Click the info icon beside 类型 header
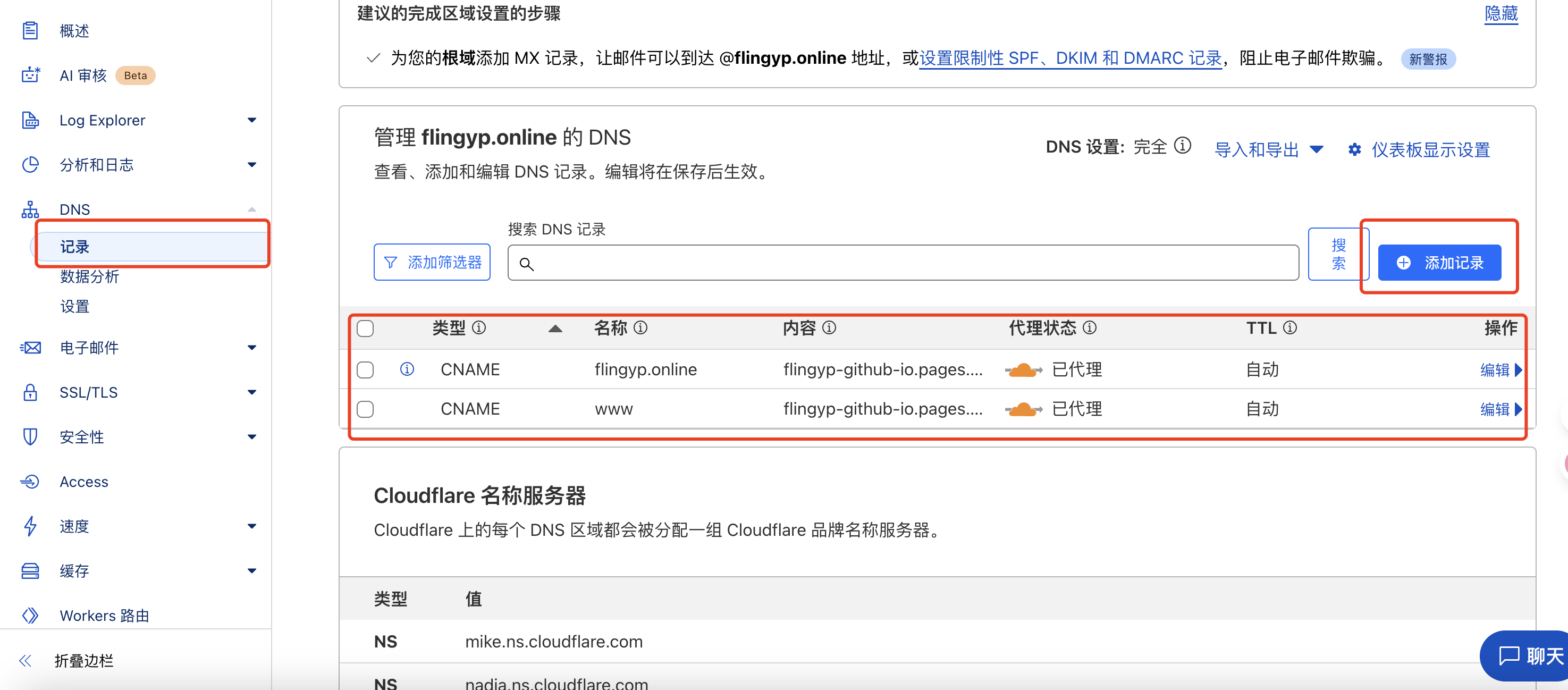The image size is (1568, 690). (479, 327)
